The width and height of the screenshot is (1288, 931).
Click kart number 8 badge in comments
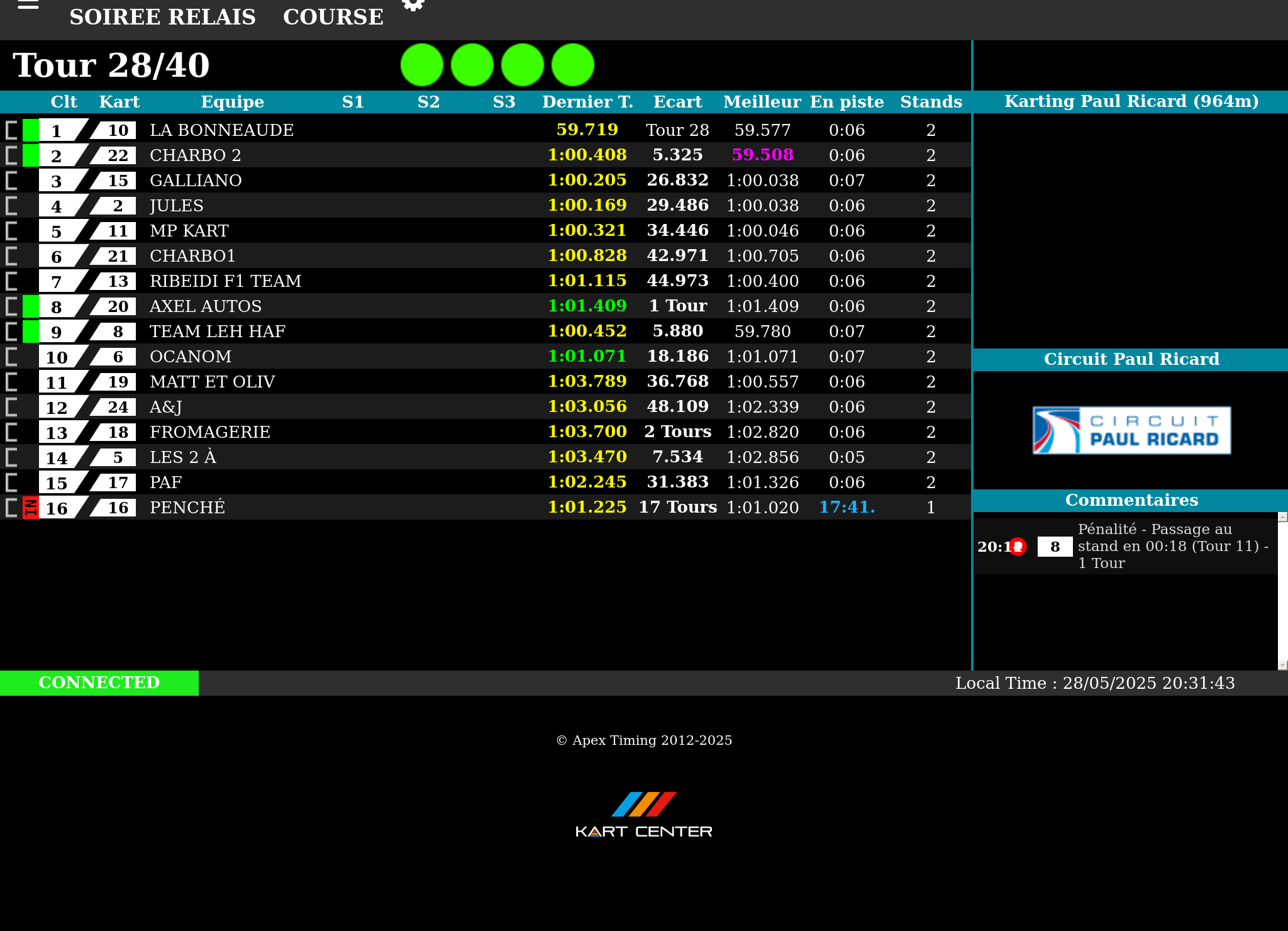pos(1055,547)
